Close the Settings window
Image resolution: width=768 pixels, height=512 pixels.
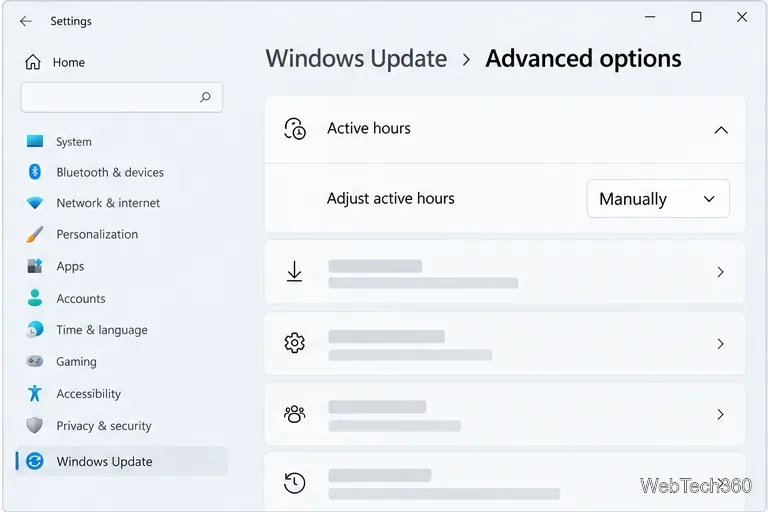[x=742, y=17]
